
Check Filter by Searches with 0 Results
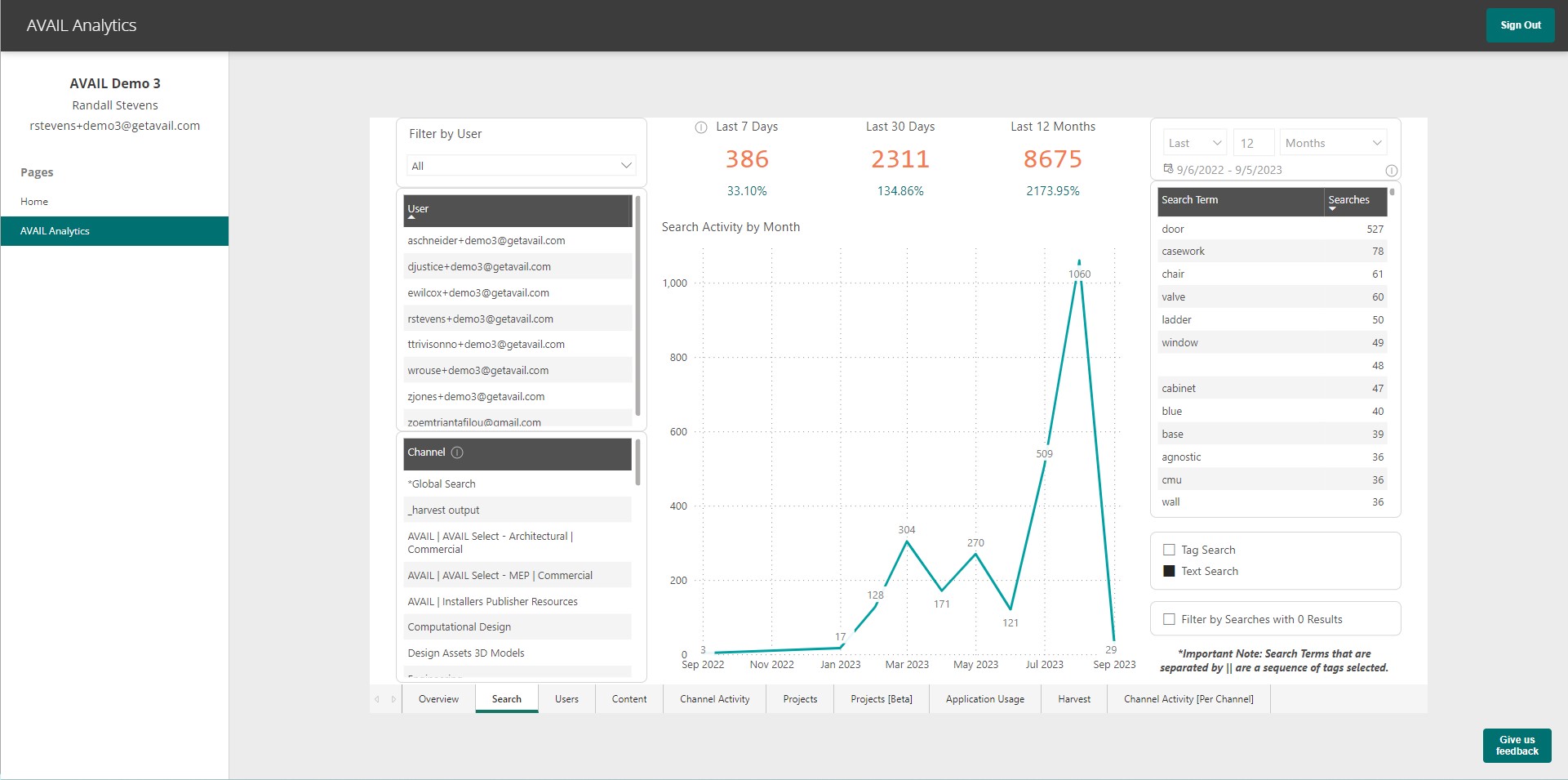click(x=1169, y=620)
